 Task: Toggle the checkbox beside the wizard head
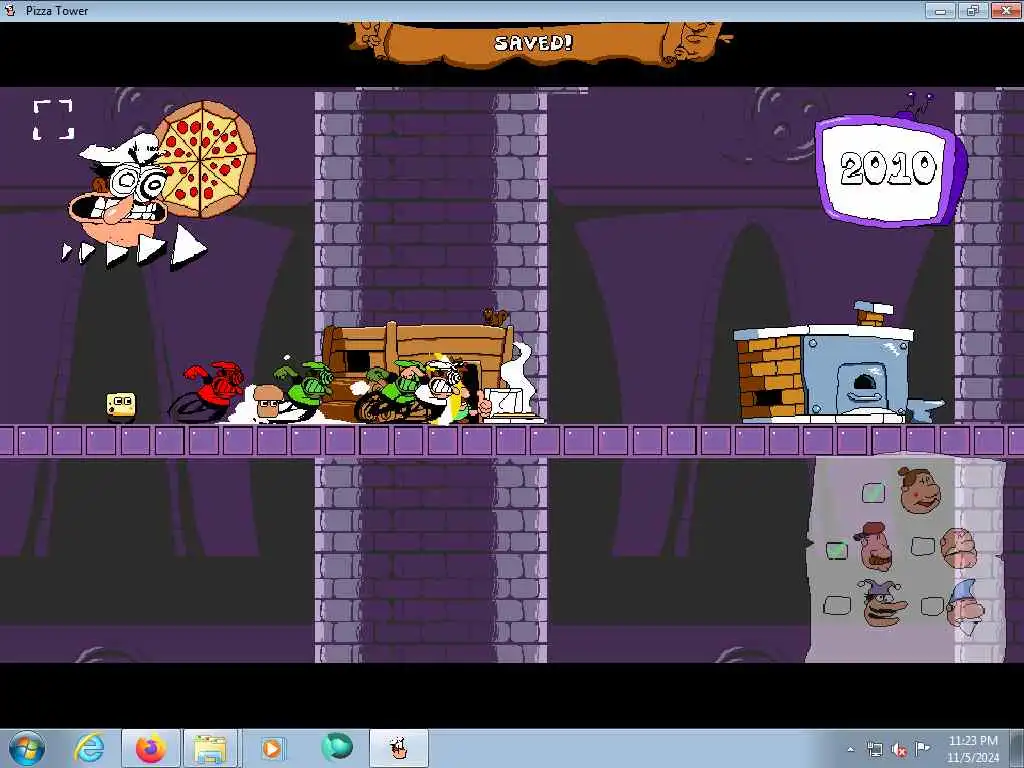pyautogui.click(x=932, y=606)
